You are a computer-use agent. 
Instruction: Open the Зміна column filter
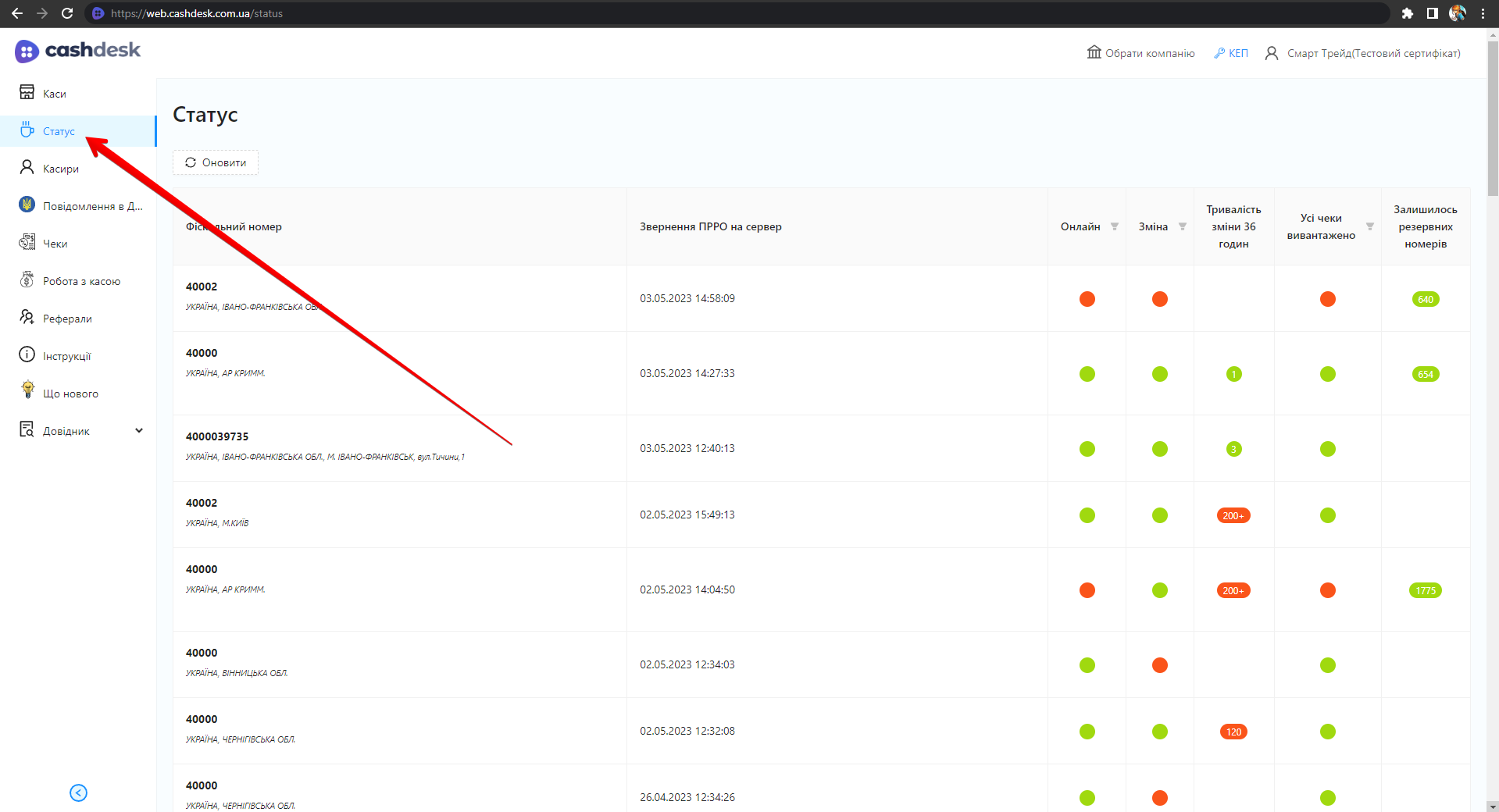1183,226
